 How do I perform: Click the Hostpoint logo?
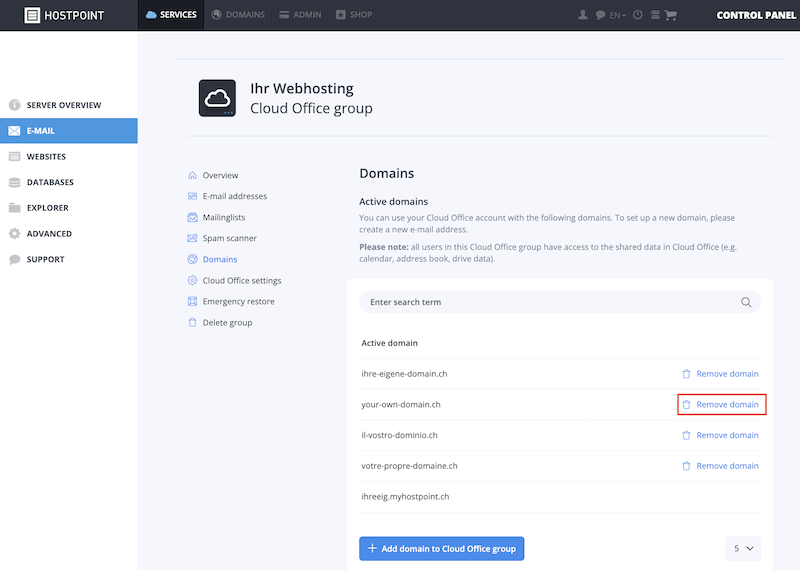pyautogui.click(x=64, y=15)
